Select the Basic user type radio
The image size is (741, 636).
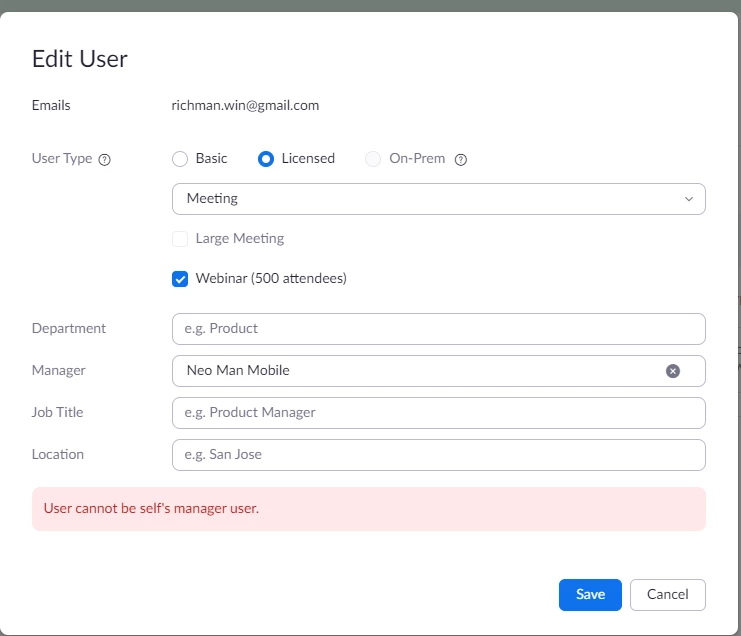[x=180, y=159]
